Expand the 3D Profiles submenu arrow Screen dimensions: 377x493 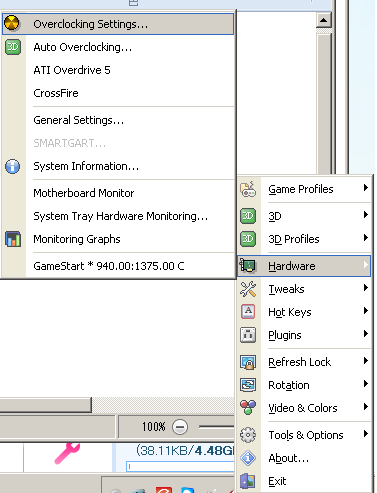tap(366, 238)
